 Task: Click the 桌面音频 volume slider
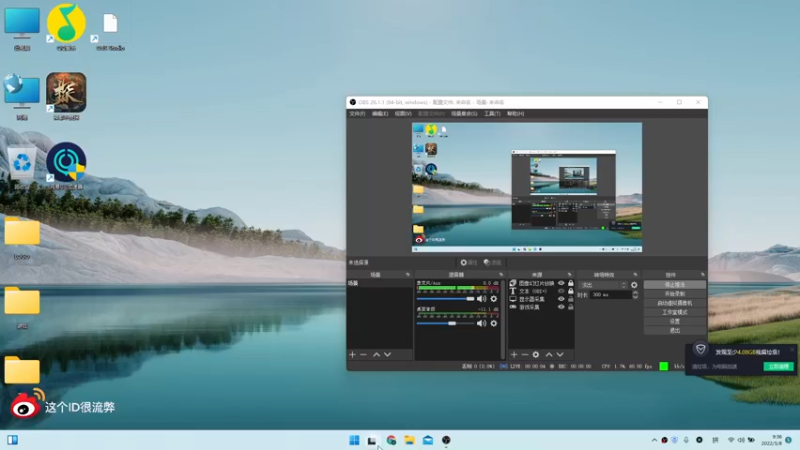445,323
